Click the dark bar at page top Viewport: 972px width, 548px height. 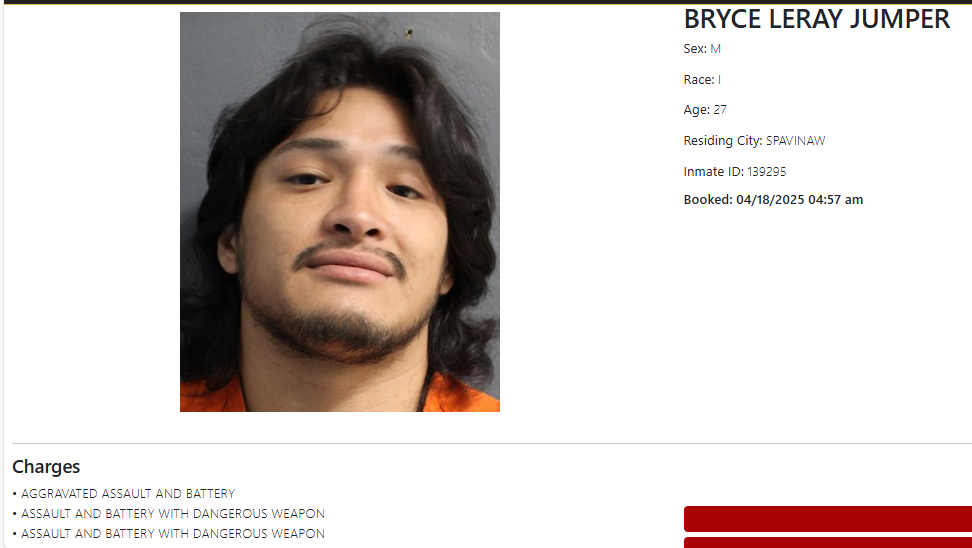click(486, 2)
